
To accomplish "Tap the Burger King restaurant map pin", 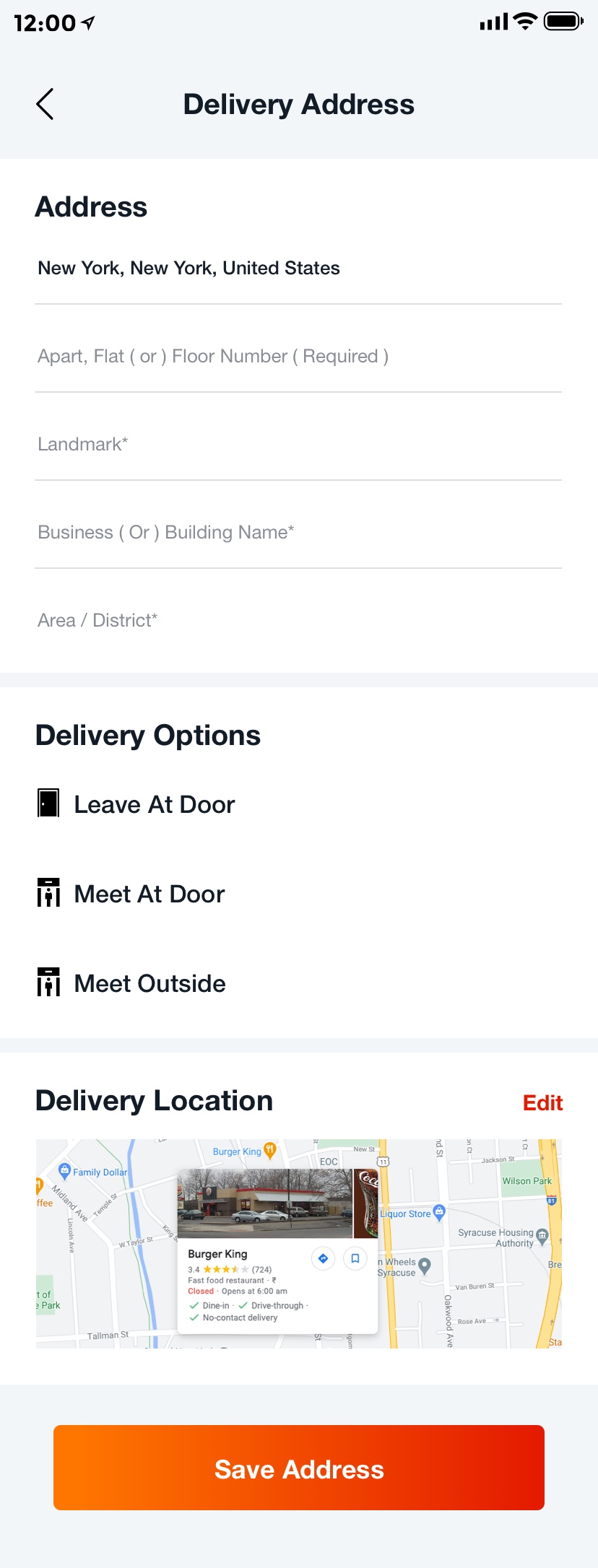I will click(269, 1149).
